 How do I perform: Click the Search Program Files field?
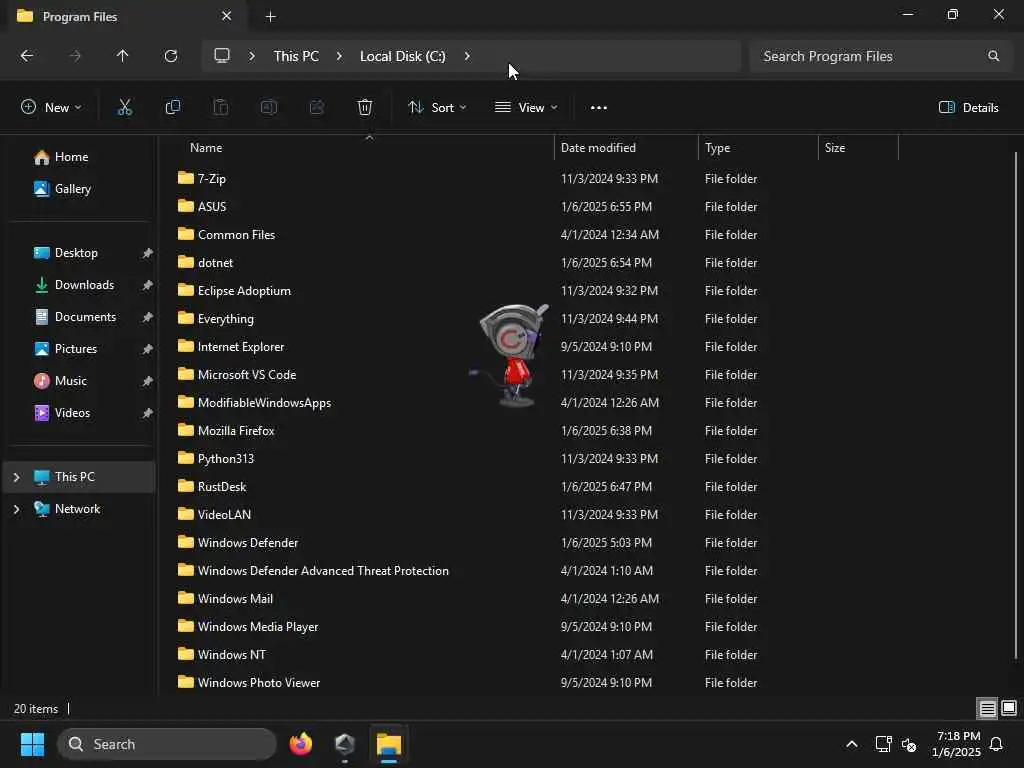tap(880, 56)
